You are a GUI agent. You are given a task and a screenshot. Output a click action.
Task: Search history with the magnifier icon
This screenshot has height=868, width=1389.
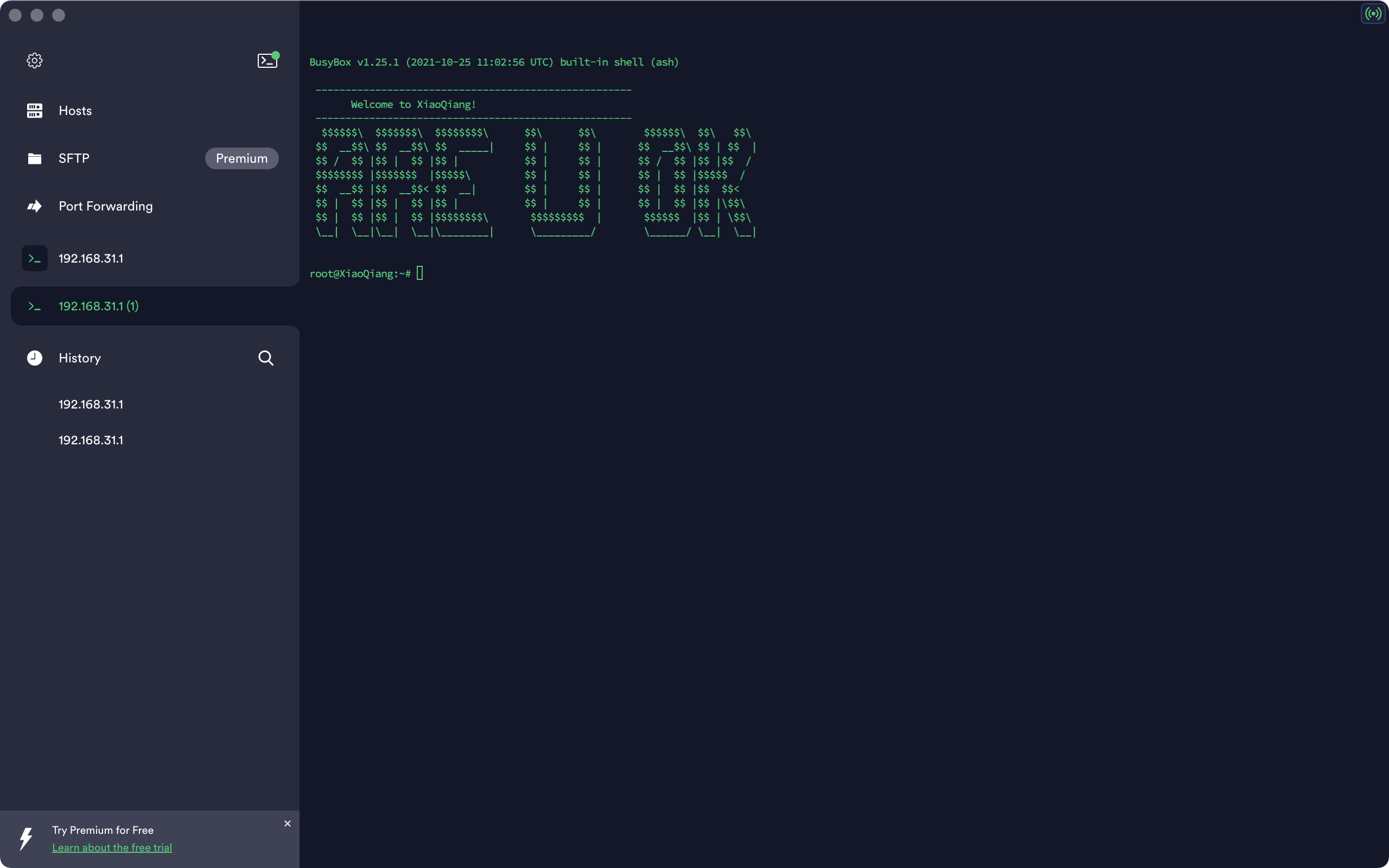pyautogui.click(x=265, y=358)
